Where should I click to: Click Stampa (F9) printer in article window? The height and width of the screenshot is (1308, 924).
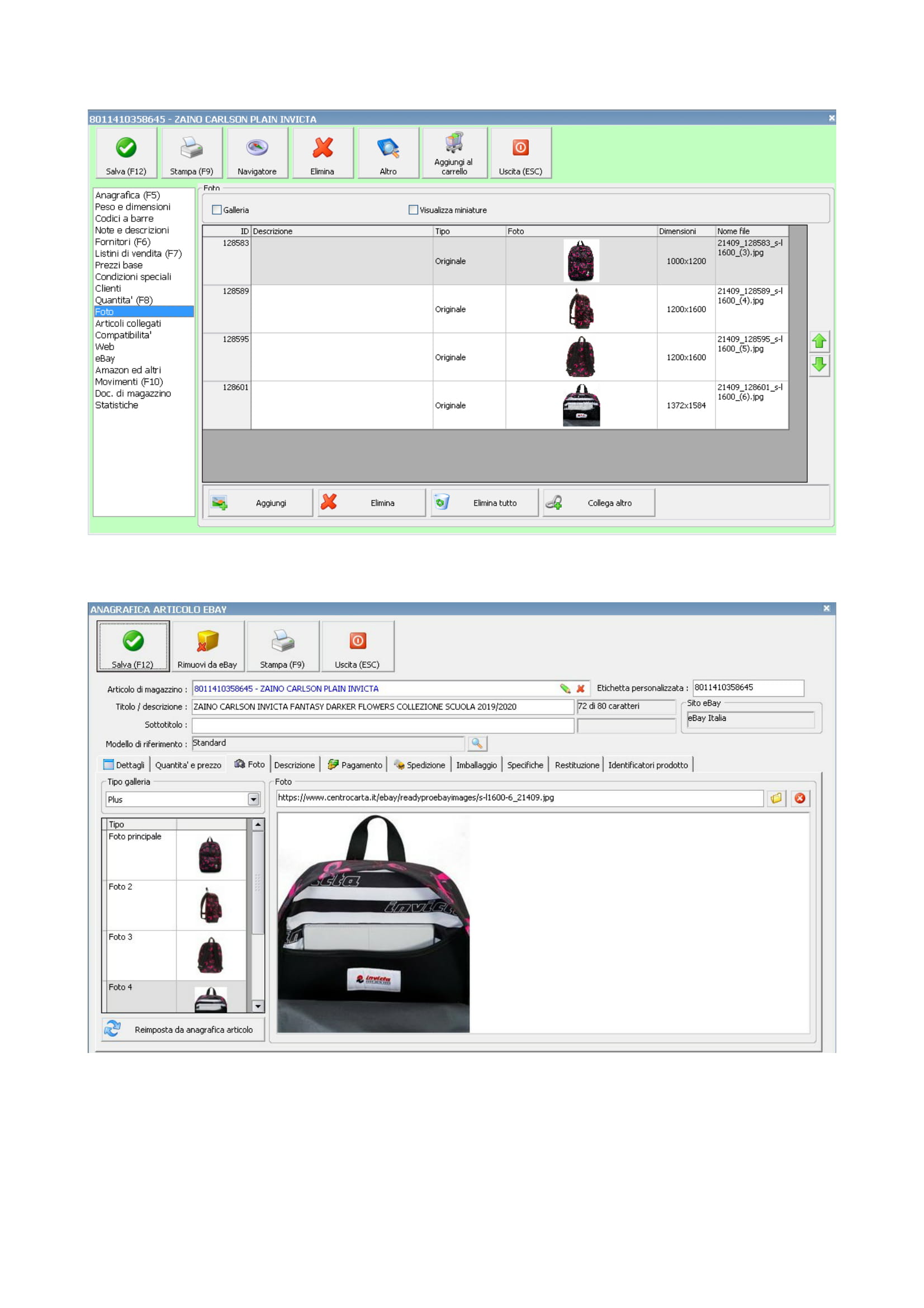pyautogui.click(x=191, y=153)
